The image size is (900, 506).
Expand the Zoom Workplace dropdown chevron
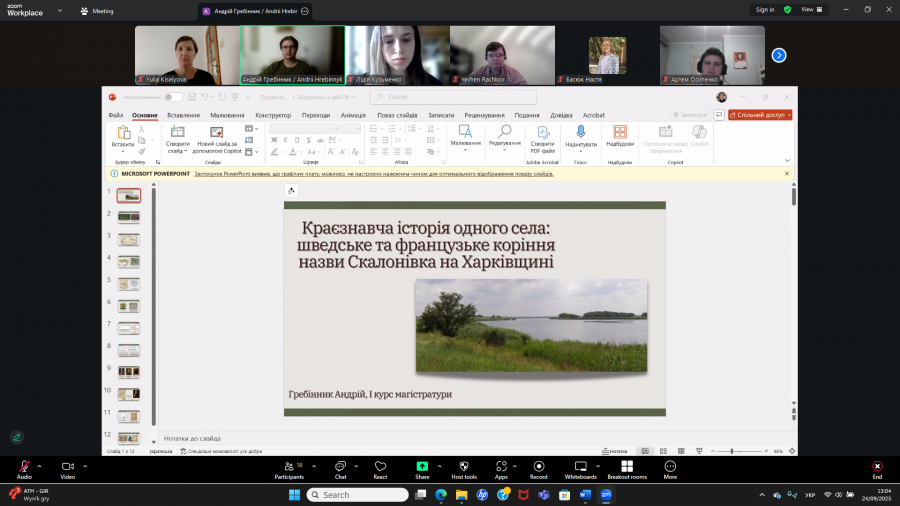point(61,11)
